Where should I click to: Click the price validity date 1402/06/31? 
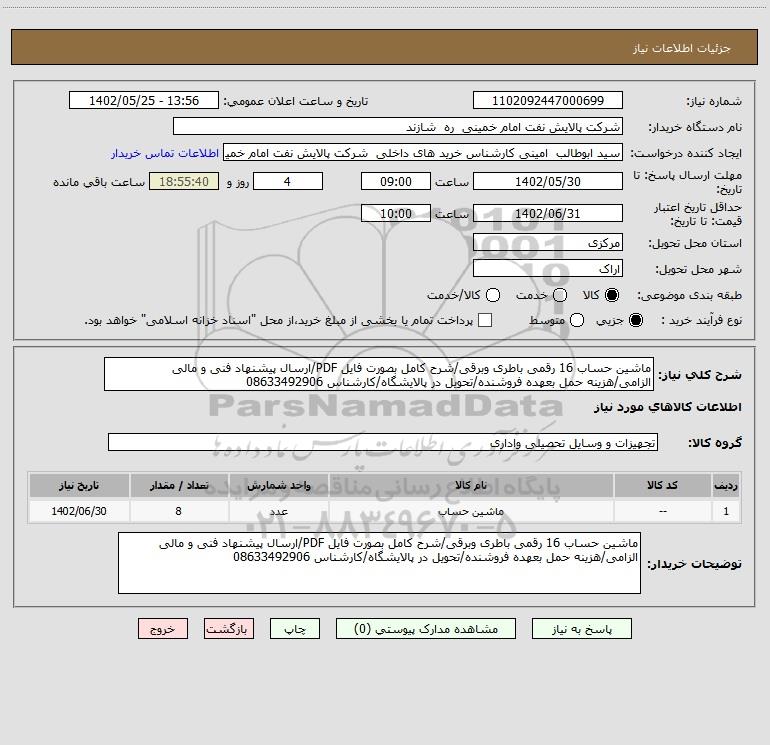click(x=548, y=213)
